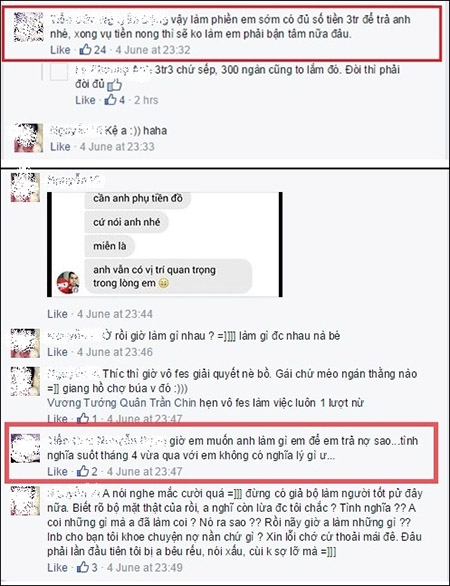Click avatar of highlighted 23:47 comment
This screenshot has height=586, width=450.
pyautogui.click(x=25, y=448)
